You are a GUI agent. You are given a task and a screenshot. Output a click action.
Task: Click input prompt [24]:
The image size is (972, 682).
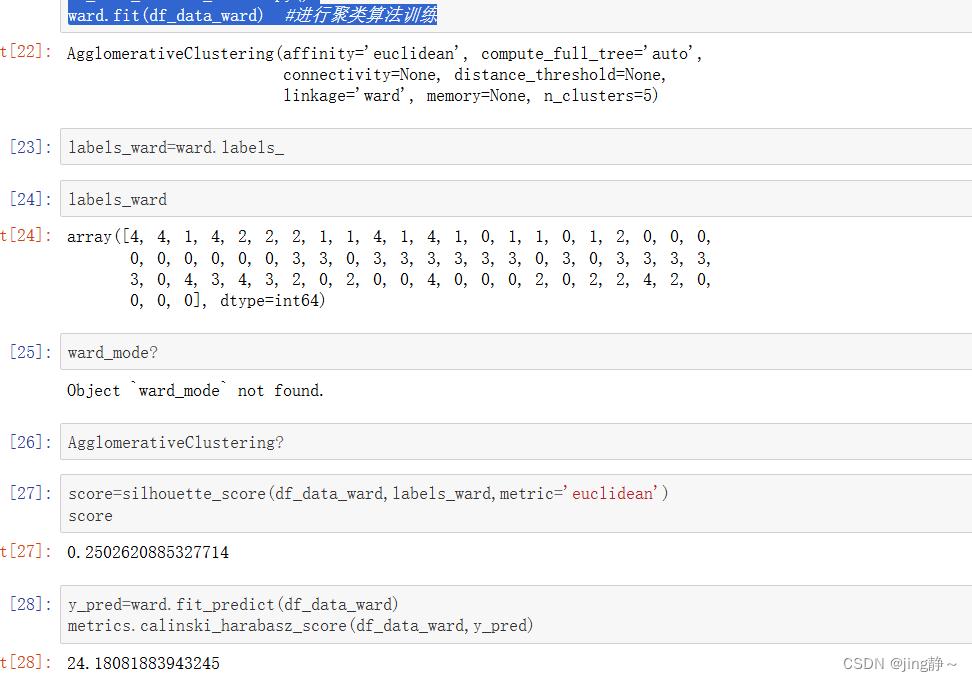(x=30, y=199)
